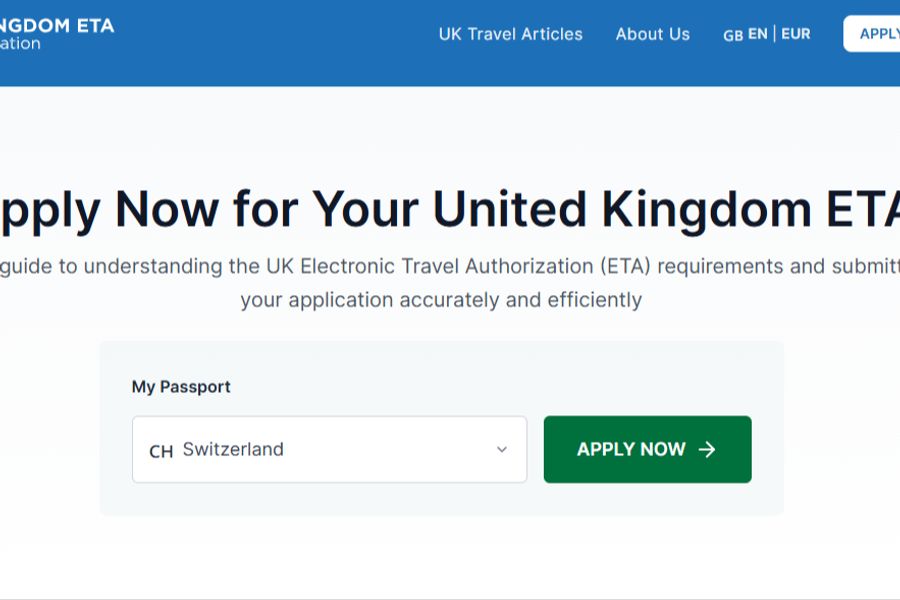Click the CH country code beside Switzerland
Image resolution: width=900 pixels, height=600 pixels.
160,451
